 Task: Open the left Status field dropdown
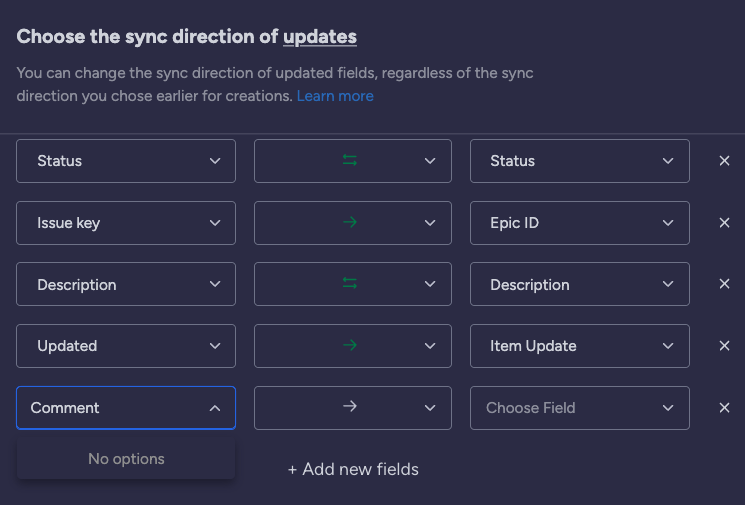(126, 161)
